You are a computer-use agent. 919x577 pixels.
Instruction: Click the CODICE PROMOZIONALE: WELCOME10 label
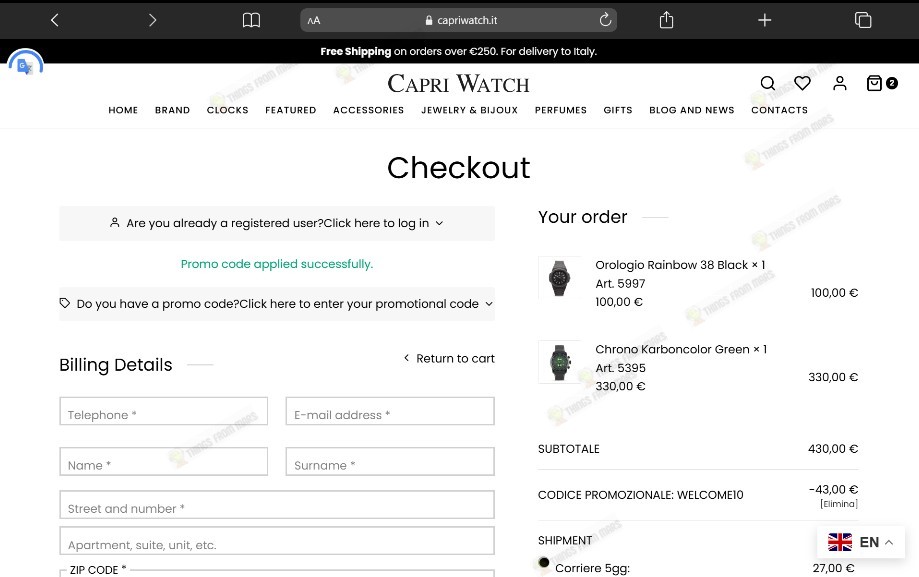click(641, 495)
